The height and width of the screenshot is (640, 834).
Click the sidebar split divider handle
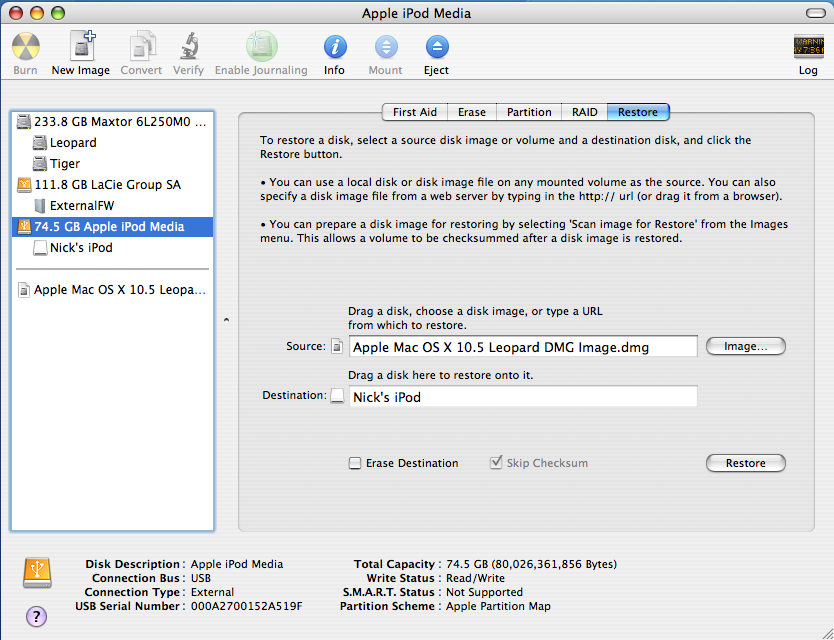pyautogui.click(x=227, y=320)
